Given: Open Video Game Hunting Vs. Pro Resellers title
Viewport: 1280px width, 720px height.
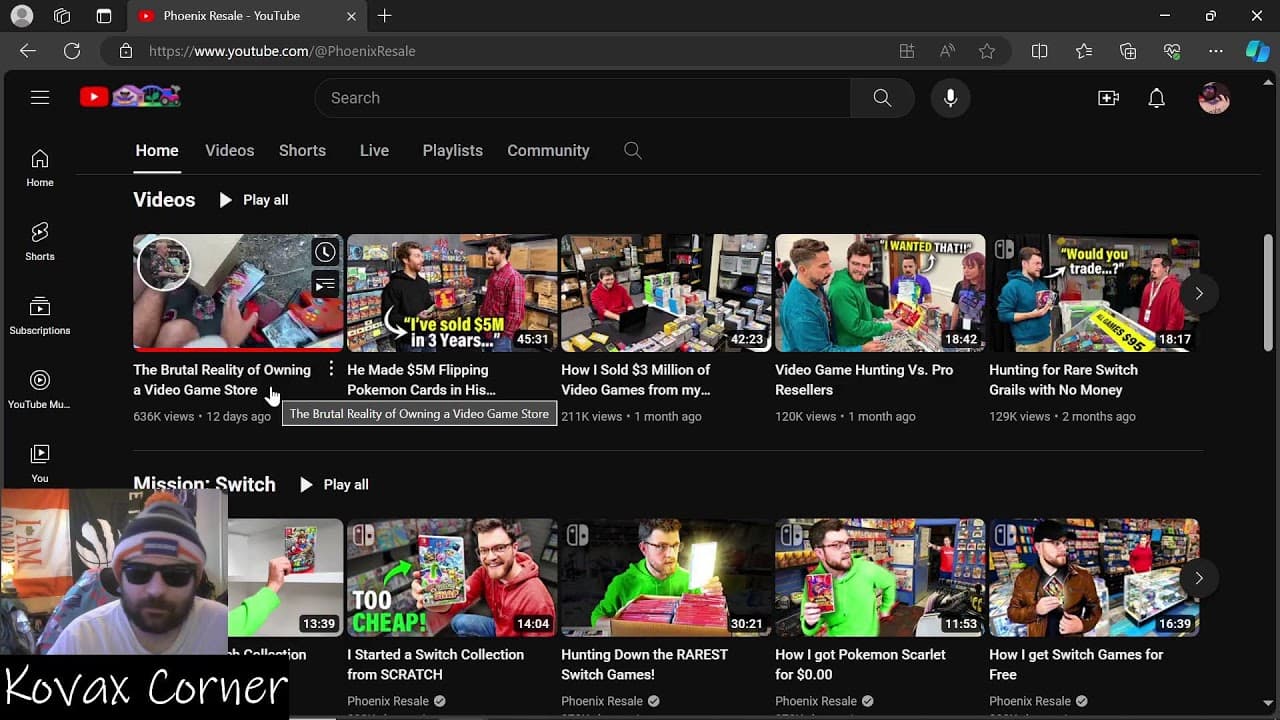Looking at the screenshot, I should click(864, 380).
